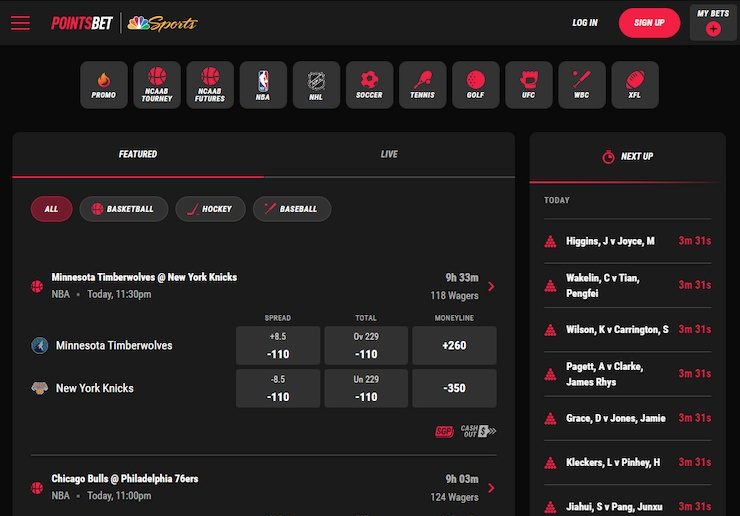740x516 pixels.
Task: Click the Bulls game basketball icon
Action: (x=37, y=488)
